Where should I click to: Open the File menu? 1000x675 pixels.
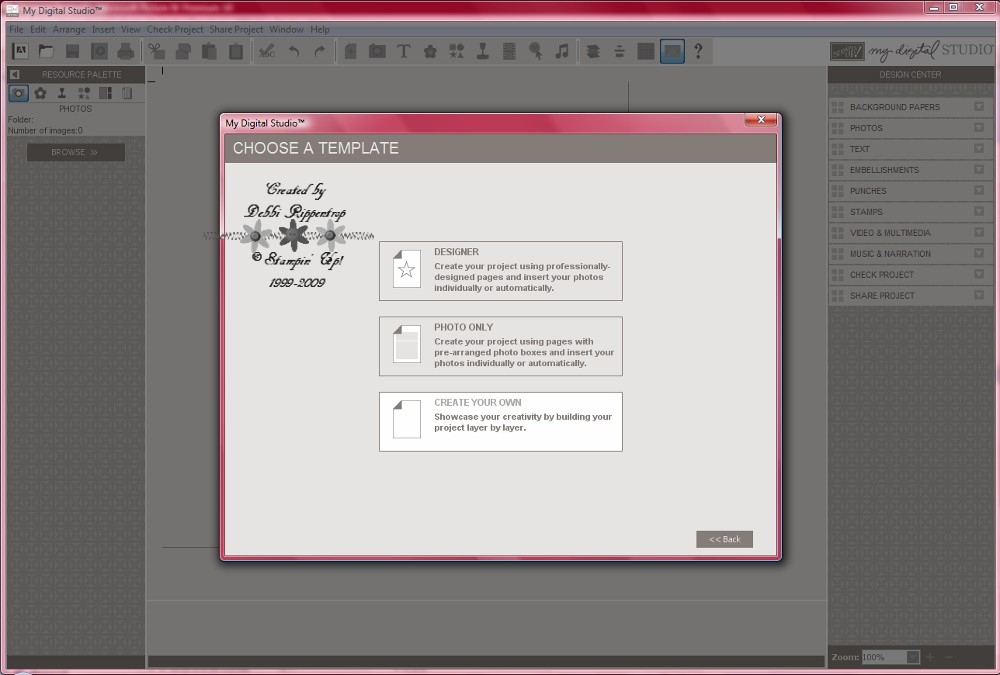[16, 29]
